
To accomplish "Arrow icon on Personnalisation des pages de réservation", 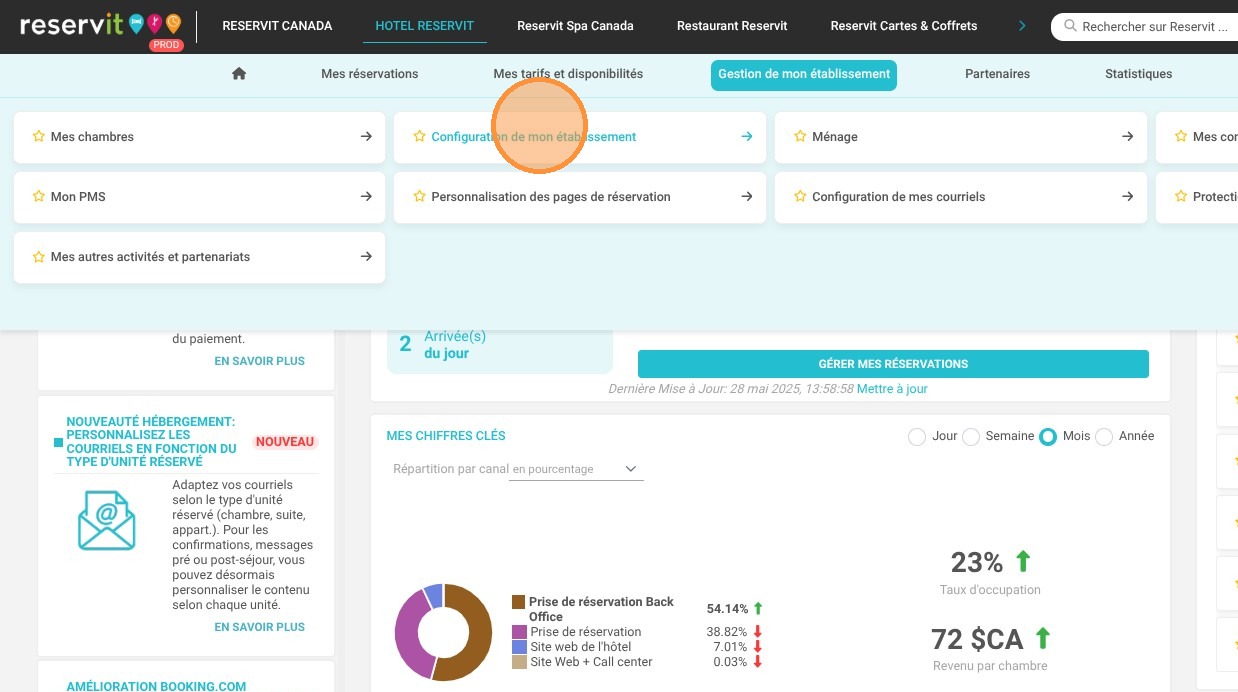I will click(x=747, y=197).
